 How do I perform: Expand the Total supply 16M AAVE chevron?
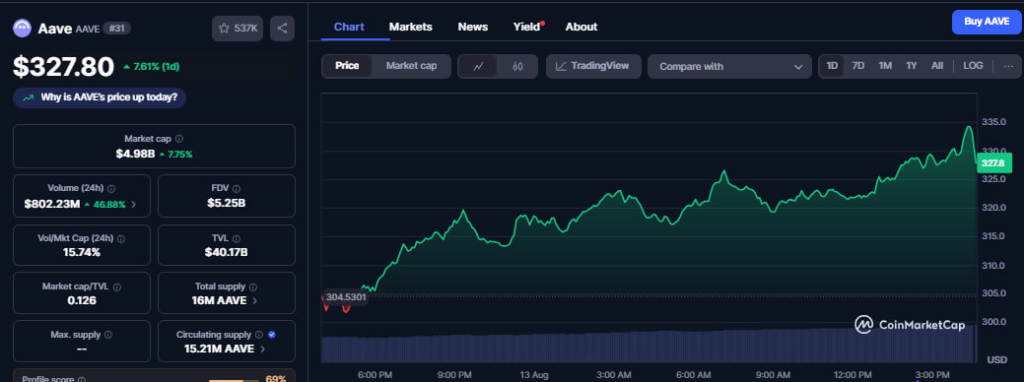tap(255, 301)
